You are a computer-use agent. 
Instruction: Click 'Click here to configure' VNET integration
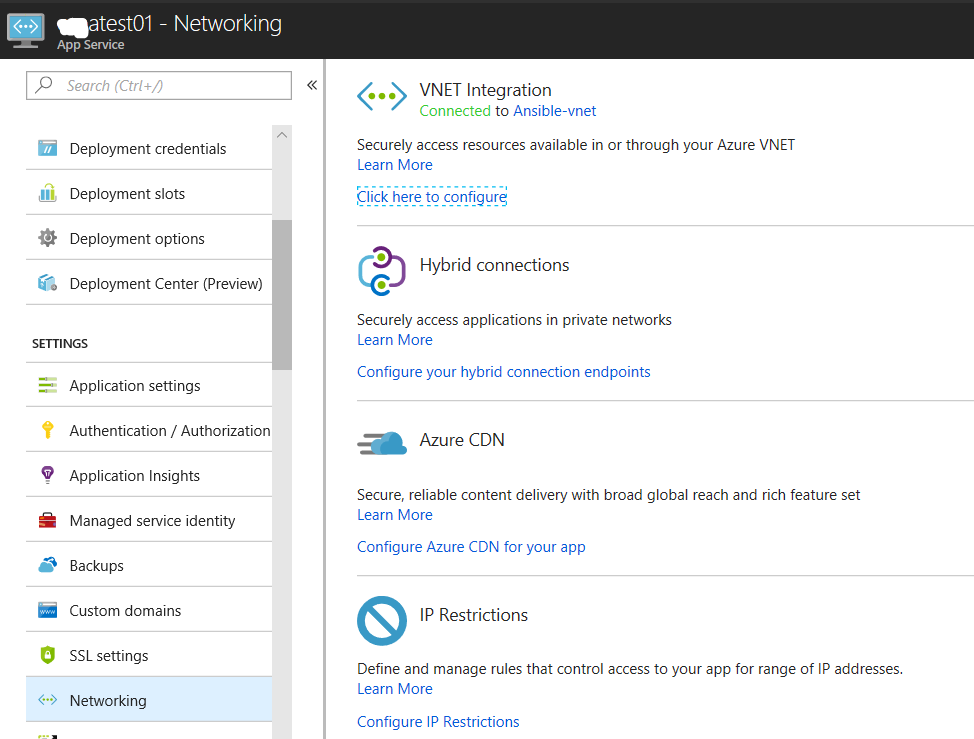tap(432, 196)
